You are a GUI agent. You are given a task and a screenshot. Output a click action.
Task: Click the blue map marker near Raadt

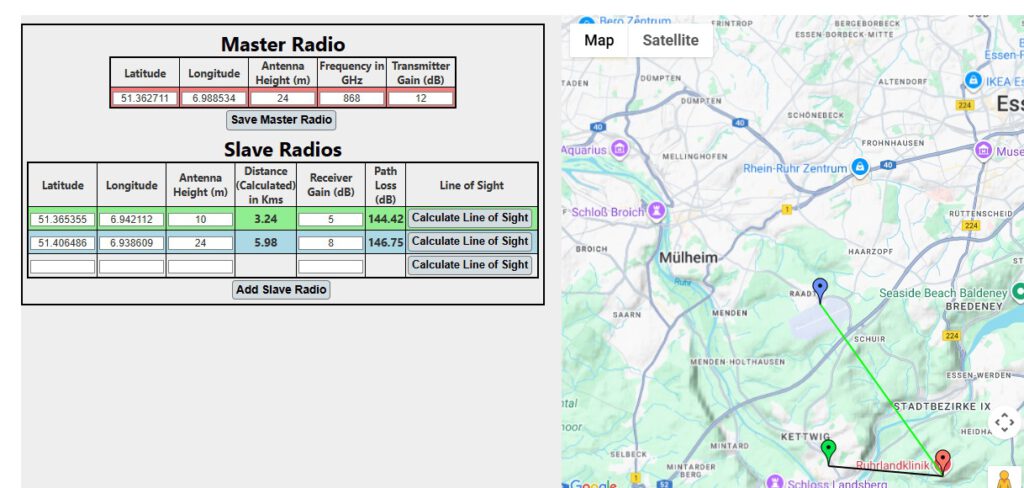coord(820,290)
